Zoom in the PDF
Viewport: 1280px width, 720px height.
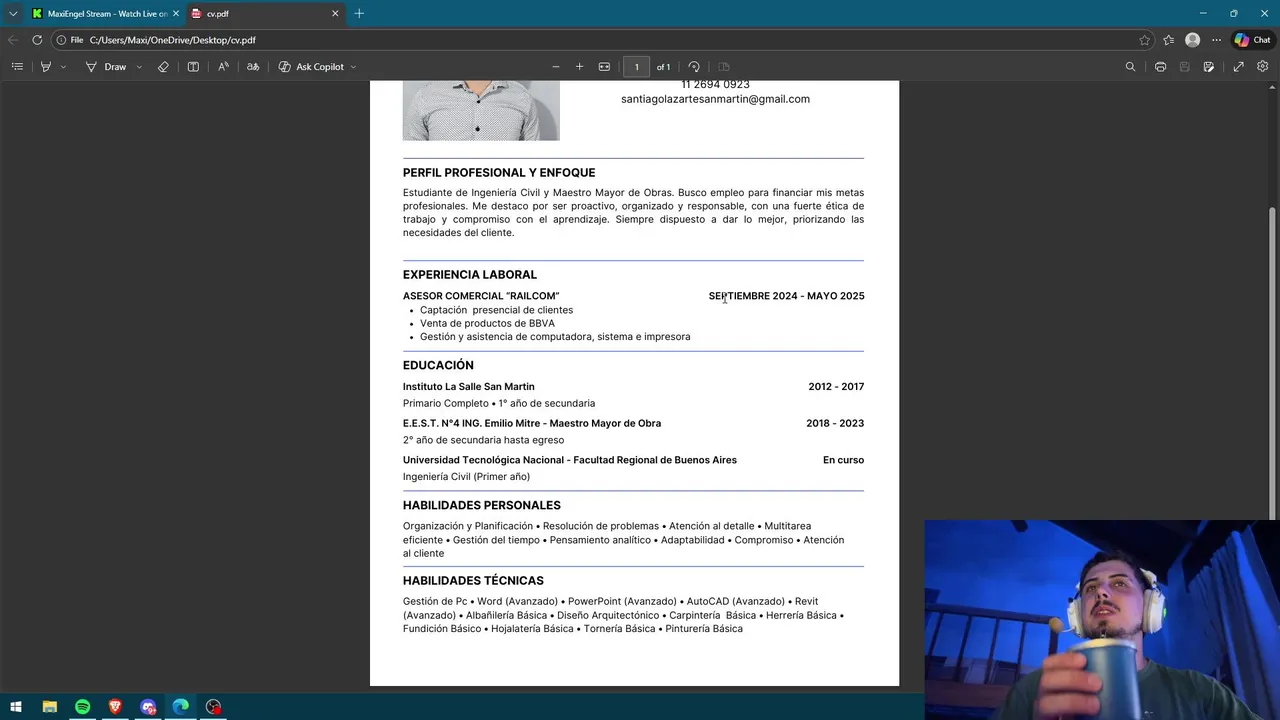click(x=579, y=67)
